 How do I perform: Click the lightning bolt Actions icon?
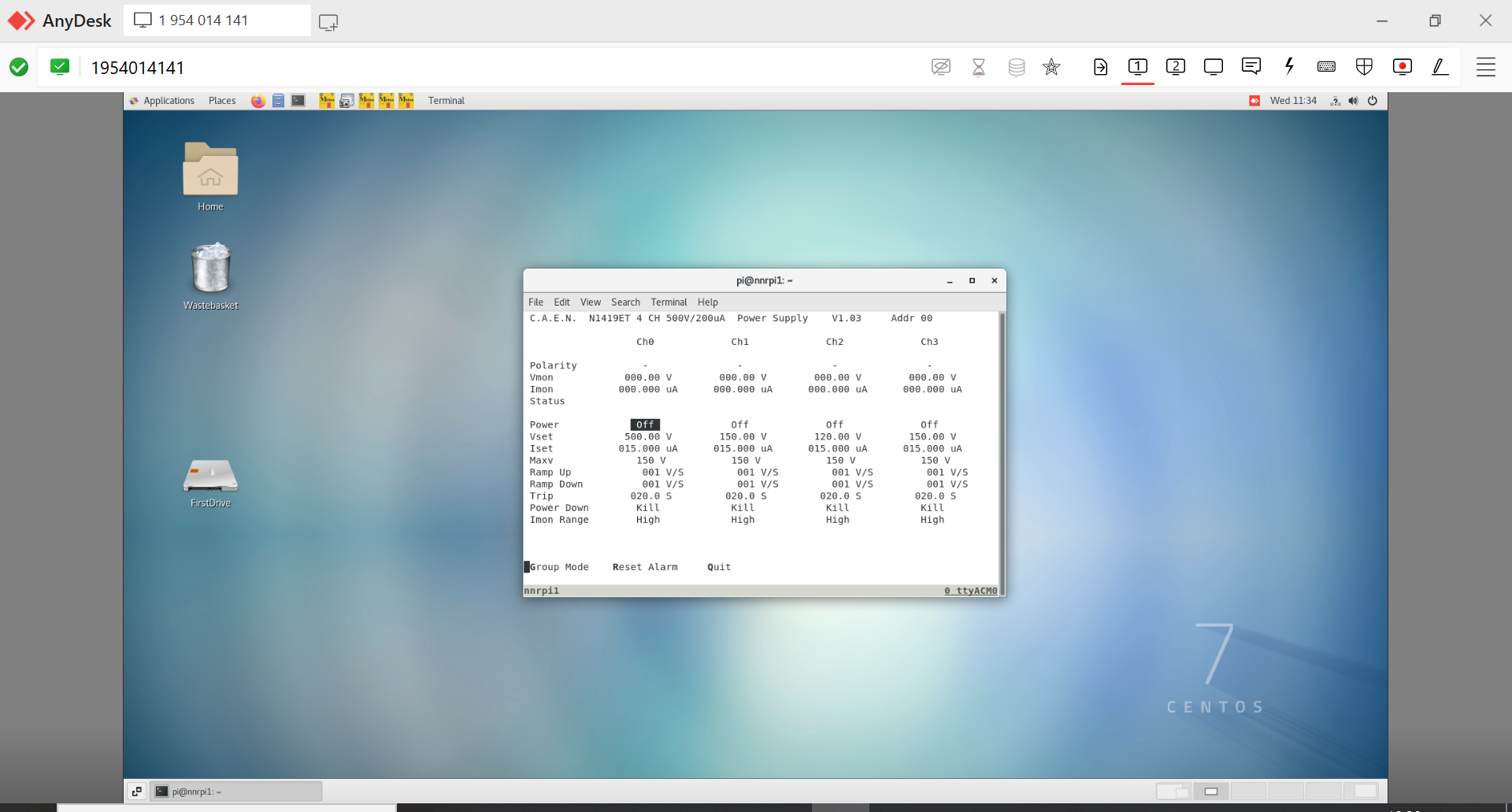[1289, 67]
